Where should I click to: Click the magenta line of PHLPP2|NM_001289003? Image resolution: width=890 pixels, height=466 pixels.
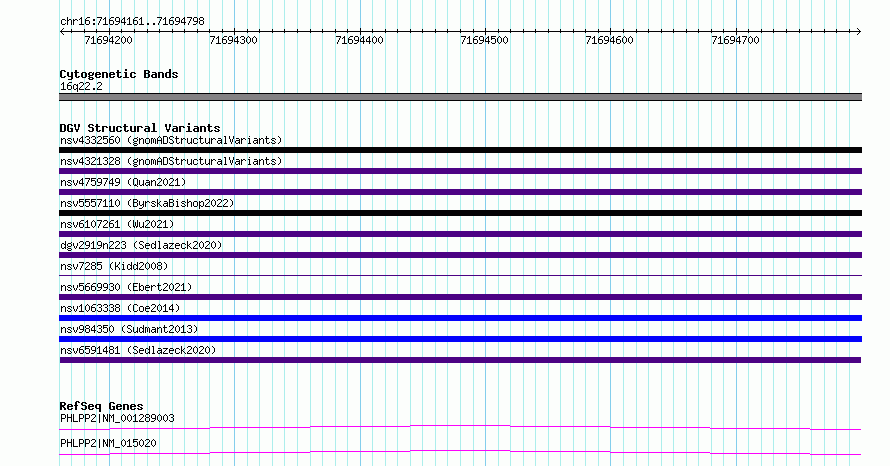(460, 427)
